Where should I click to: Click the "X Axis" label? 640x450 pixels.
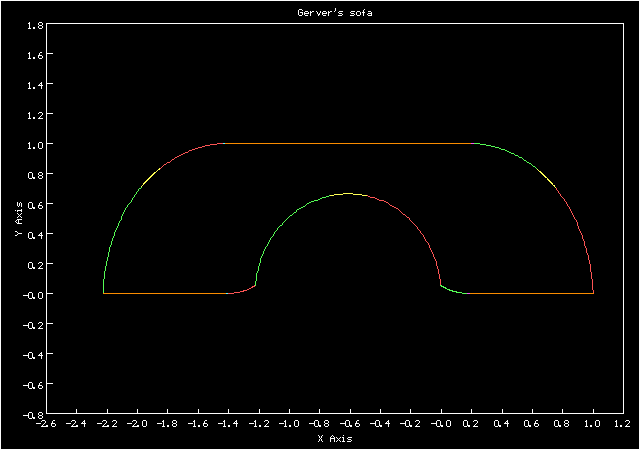335,439
